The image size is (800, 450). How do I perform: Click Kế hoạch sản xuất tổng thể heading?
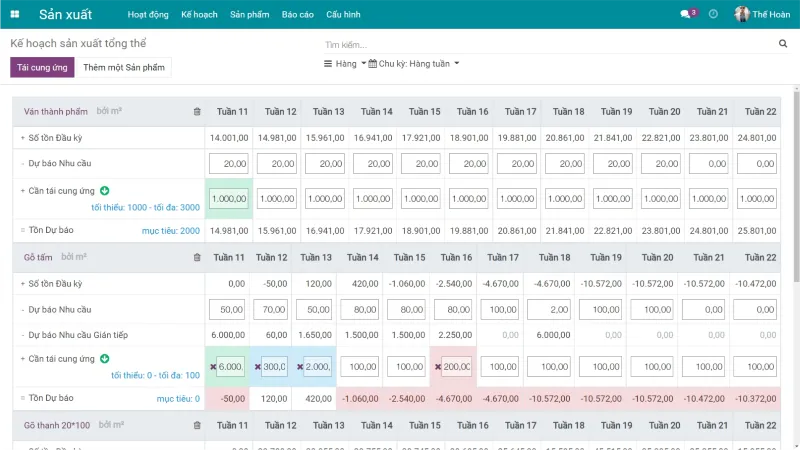[78, 43]
